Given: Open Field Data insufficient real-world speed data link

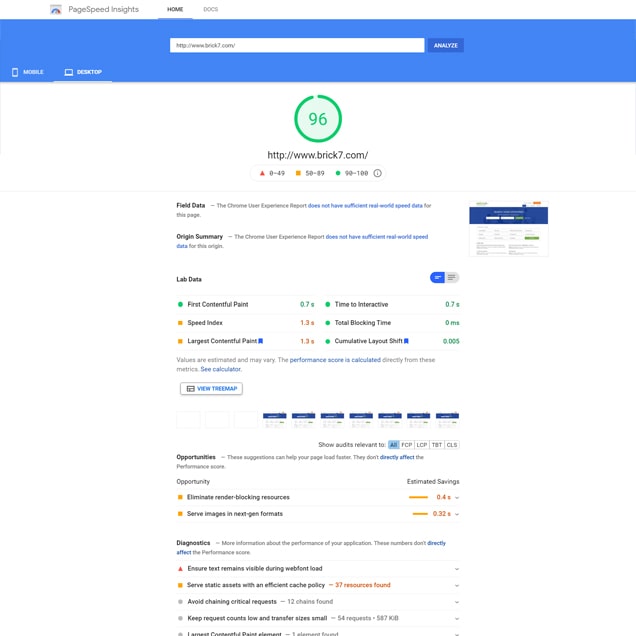Looking at the screenshot, I should tap(365, 206).
